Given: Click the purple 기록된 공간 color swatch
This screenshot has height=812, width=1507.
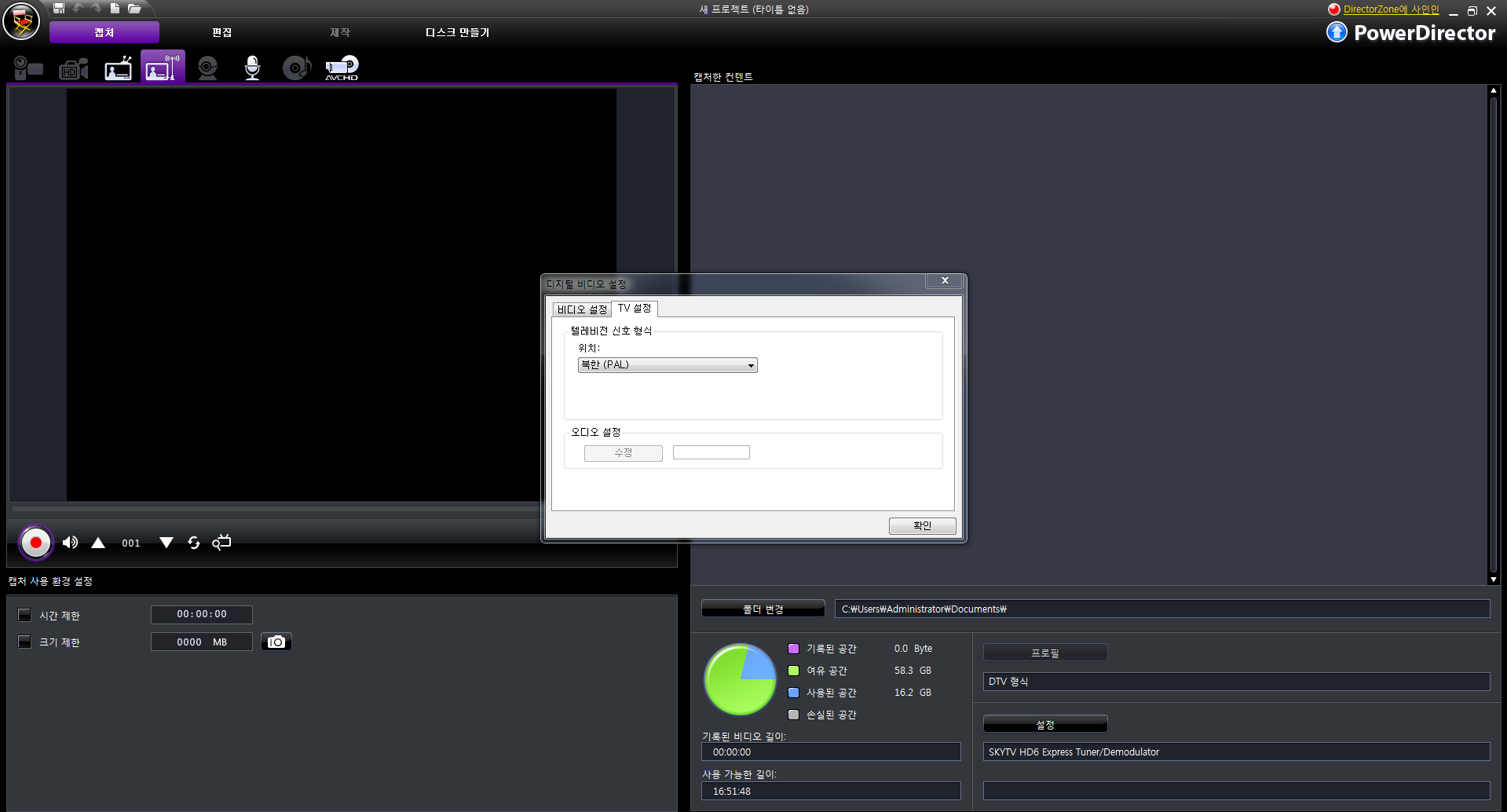Looking at the screenshot, I should (x=793, y=649).
